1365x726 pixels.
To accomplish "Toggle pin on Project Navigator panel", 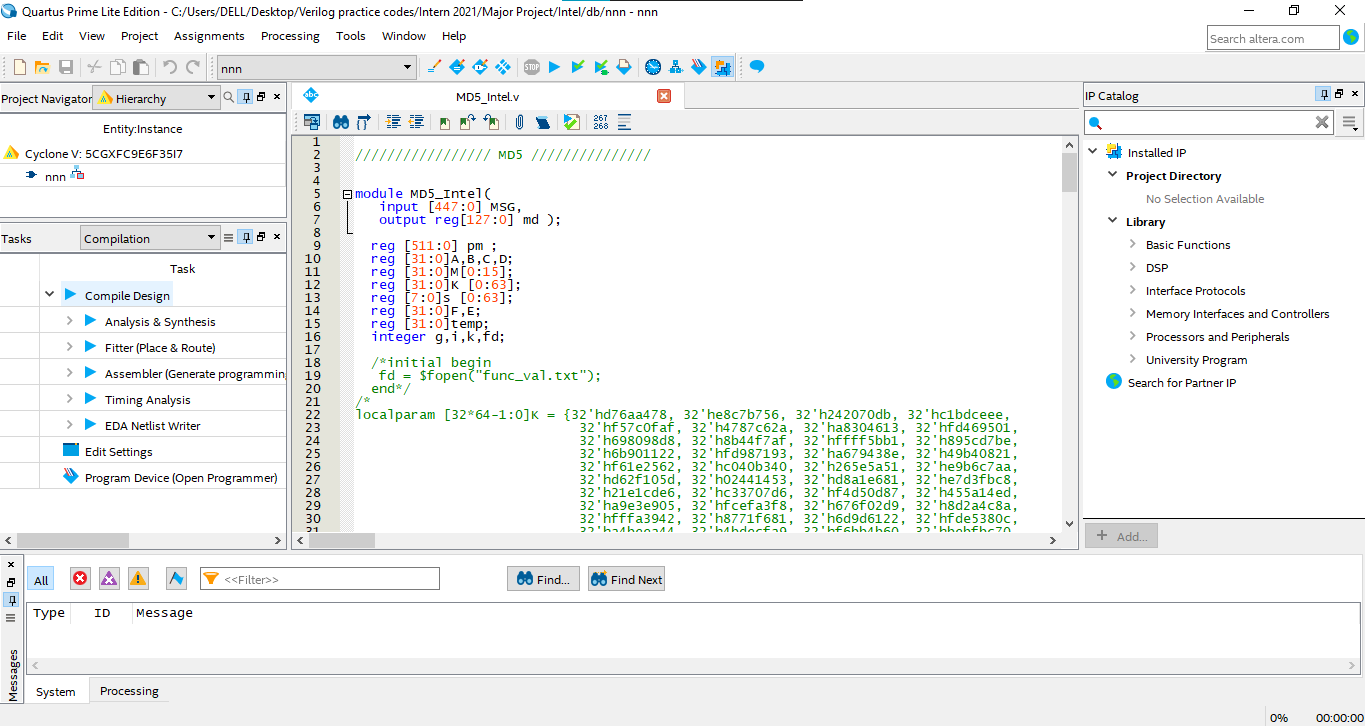I will (x=245, y=97).
